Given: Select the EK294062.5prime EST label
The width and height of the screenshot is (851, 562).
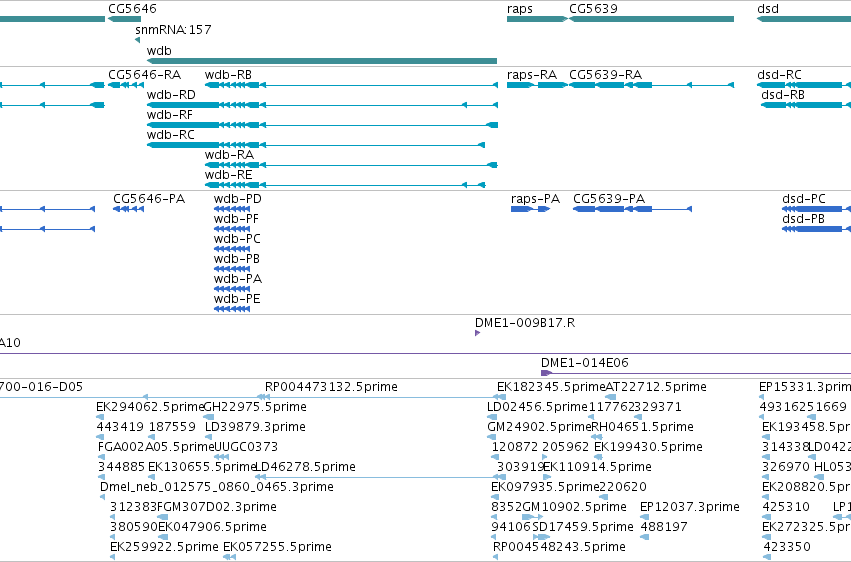Looking at the screenshot, I should (x=150, y=407).
